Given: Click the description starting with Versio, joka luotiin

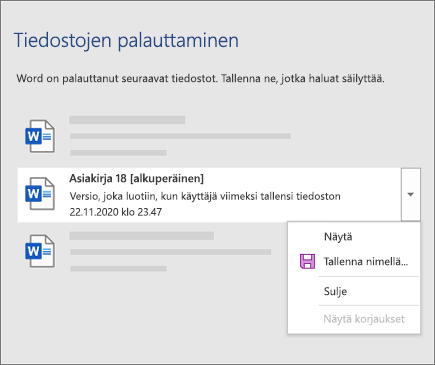Looking at the screenshot, I should tap(205, 196).
